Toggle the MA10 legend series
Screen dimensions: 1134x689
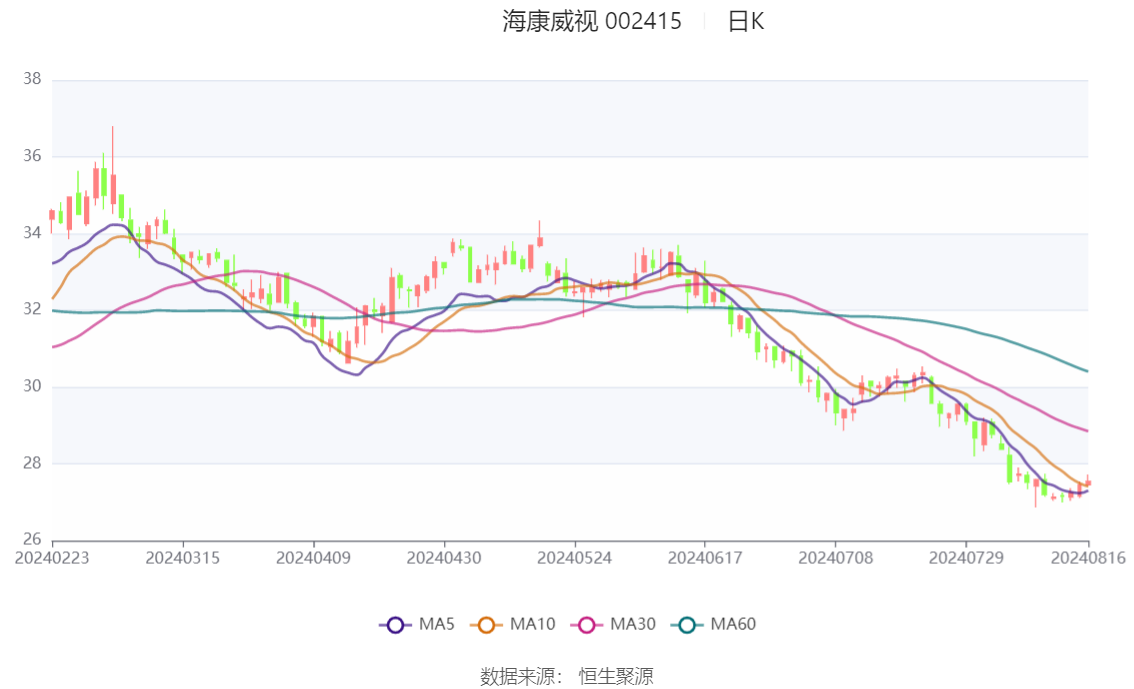point(513,625)
